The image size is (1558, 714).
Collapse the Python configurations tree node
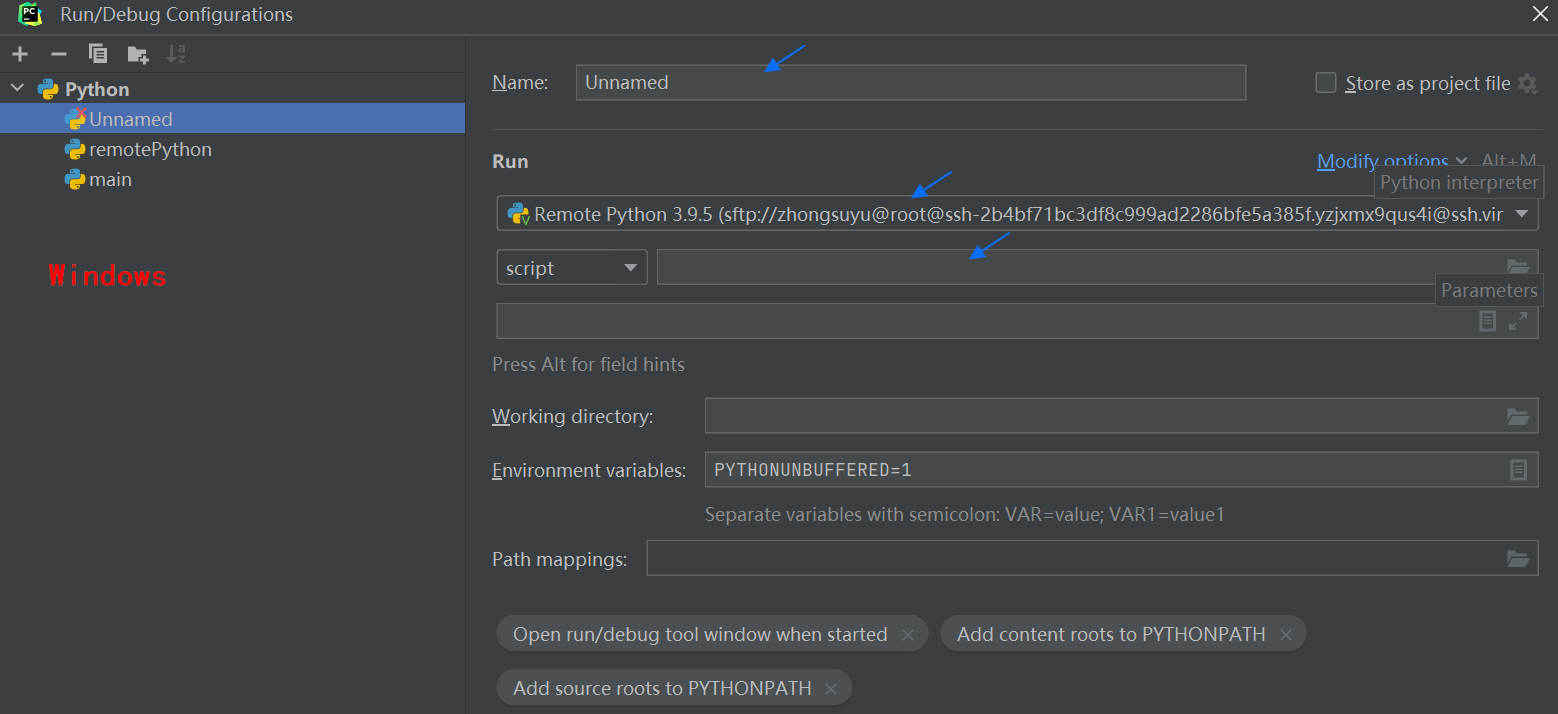pyautogui.click(x=17, y=89)
